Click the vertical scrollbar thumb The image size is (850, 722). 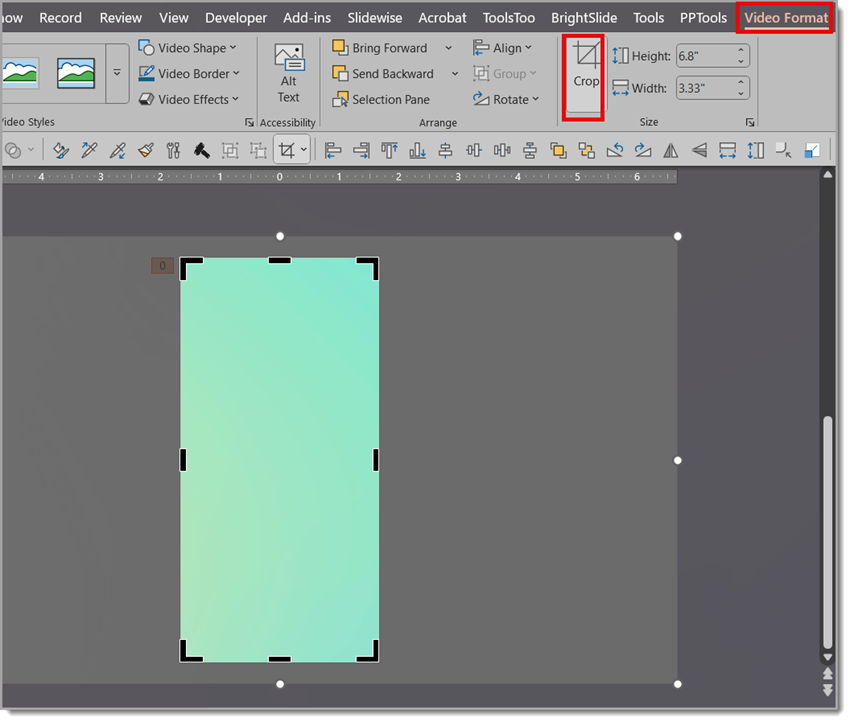827,532
